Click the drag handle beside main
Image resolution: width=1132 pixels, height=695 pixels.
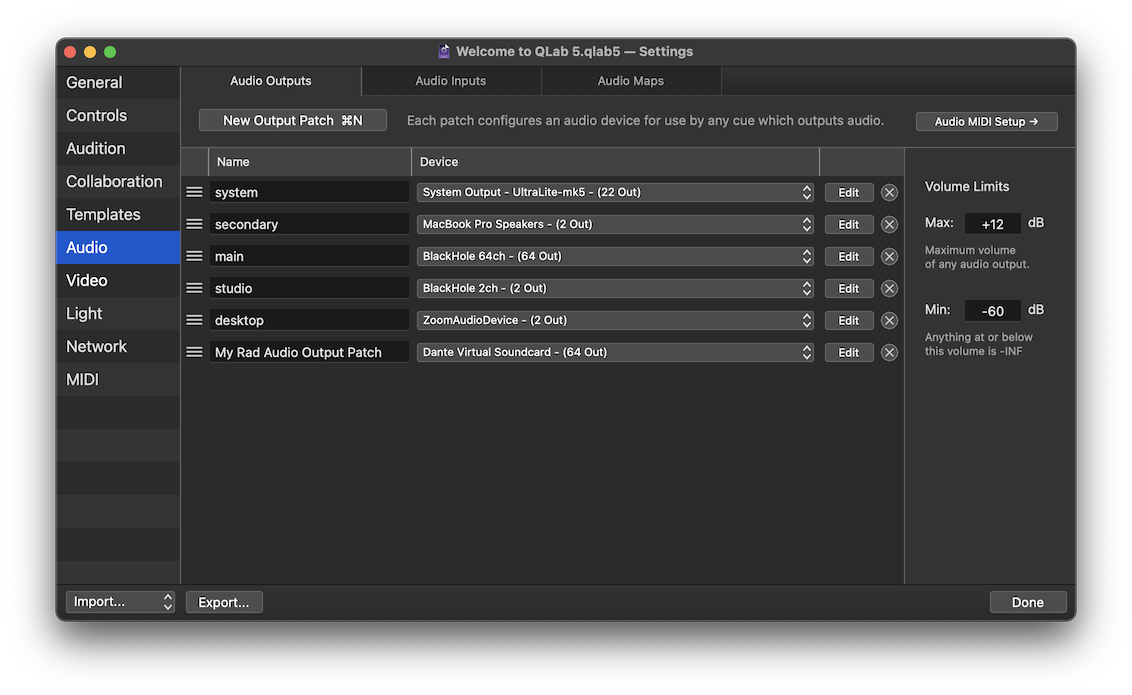pyautogui.click(x=195, y=256)
